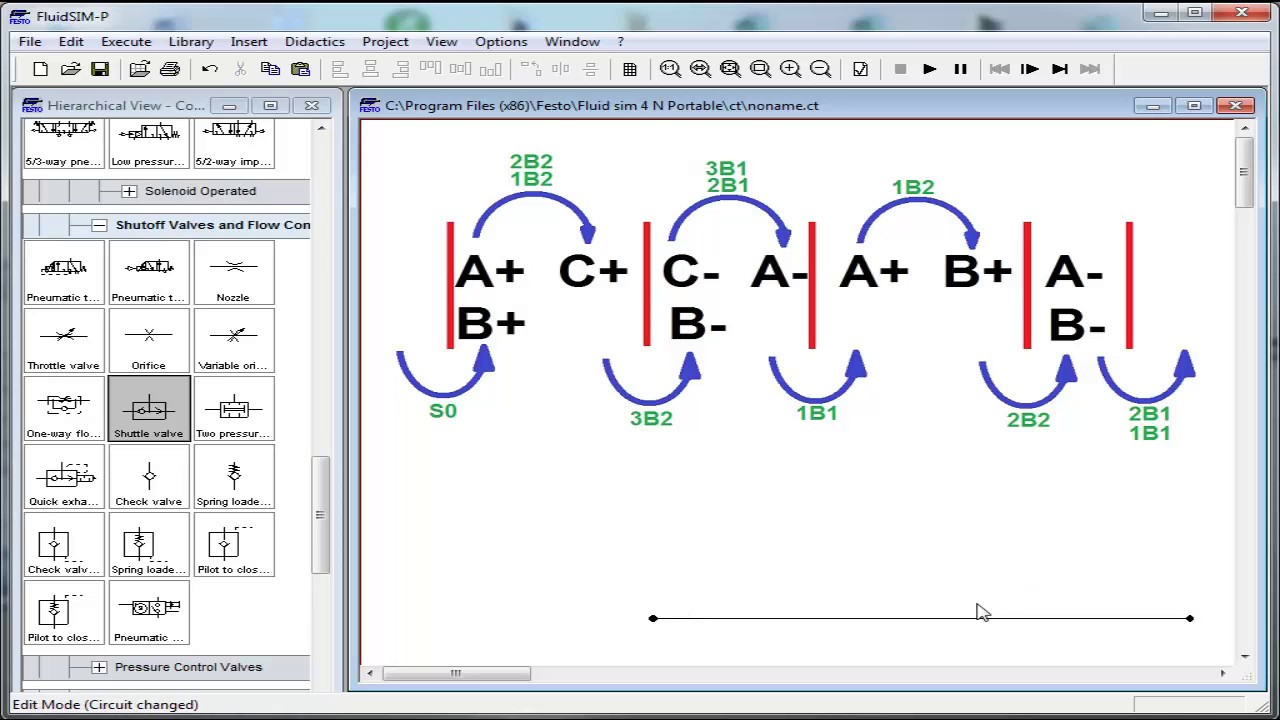Create a new circuit file
The image size is (1280, 720).
(40, 69)
